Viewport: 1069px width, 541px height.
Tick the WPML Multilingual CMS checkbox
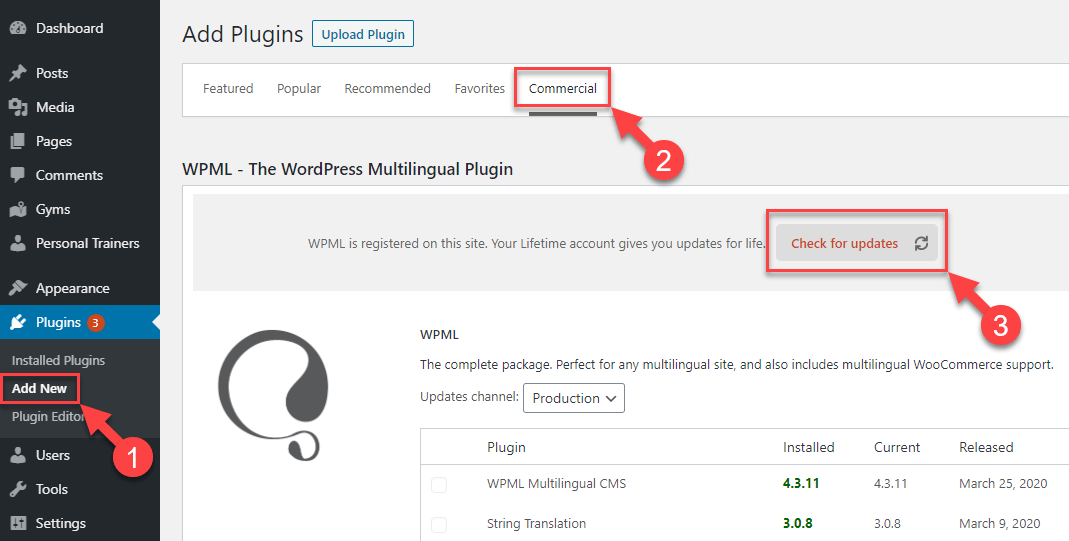(x=439, y=484)
